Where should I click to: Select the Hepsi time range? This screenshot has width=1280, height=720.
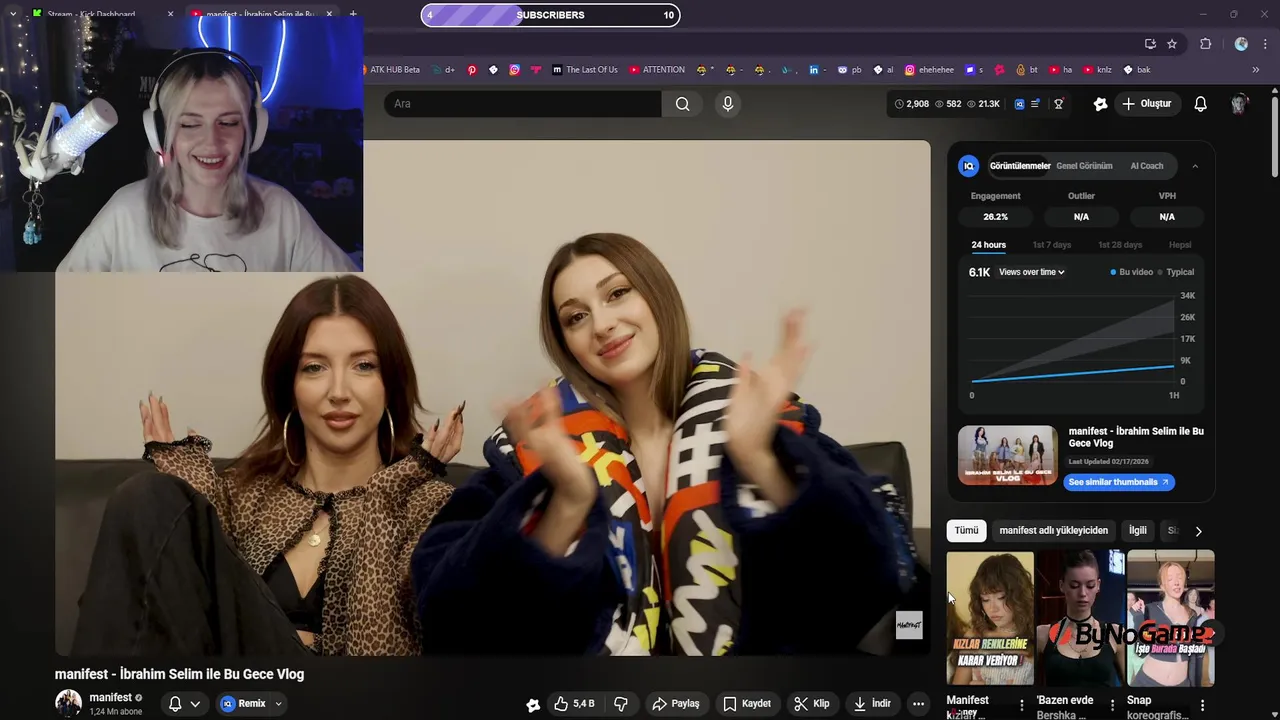(1180, 245)
